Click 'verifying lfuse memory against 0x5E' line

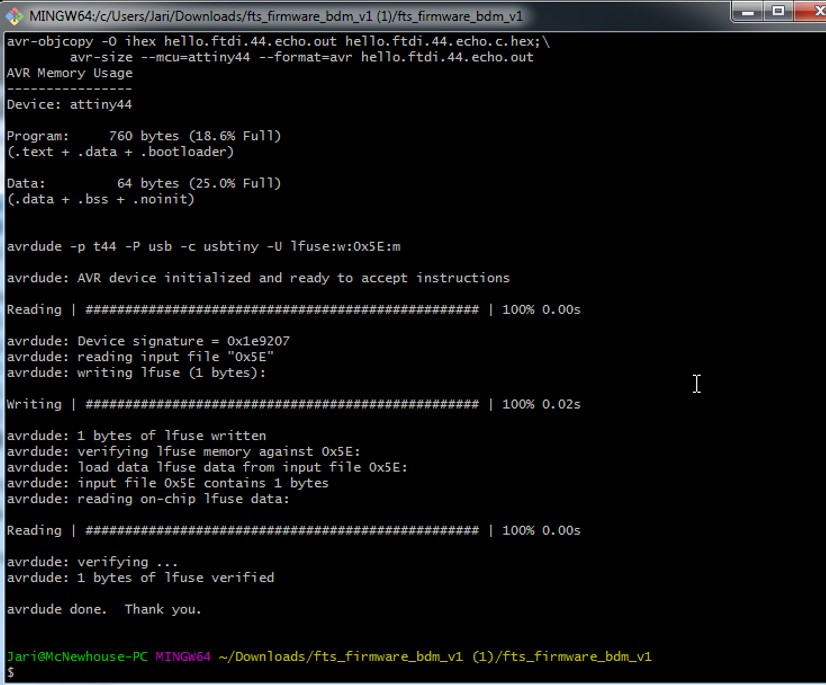tap(183, 452)
